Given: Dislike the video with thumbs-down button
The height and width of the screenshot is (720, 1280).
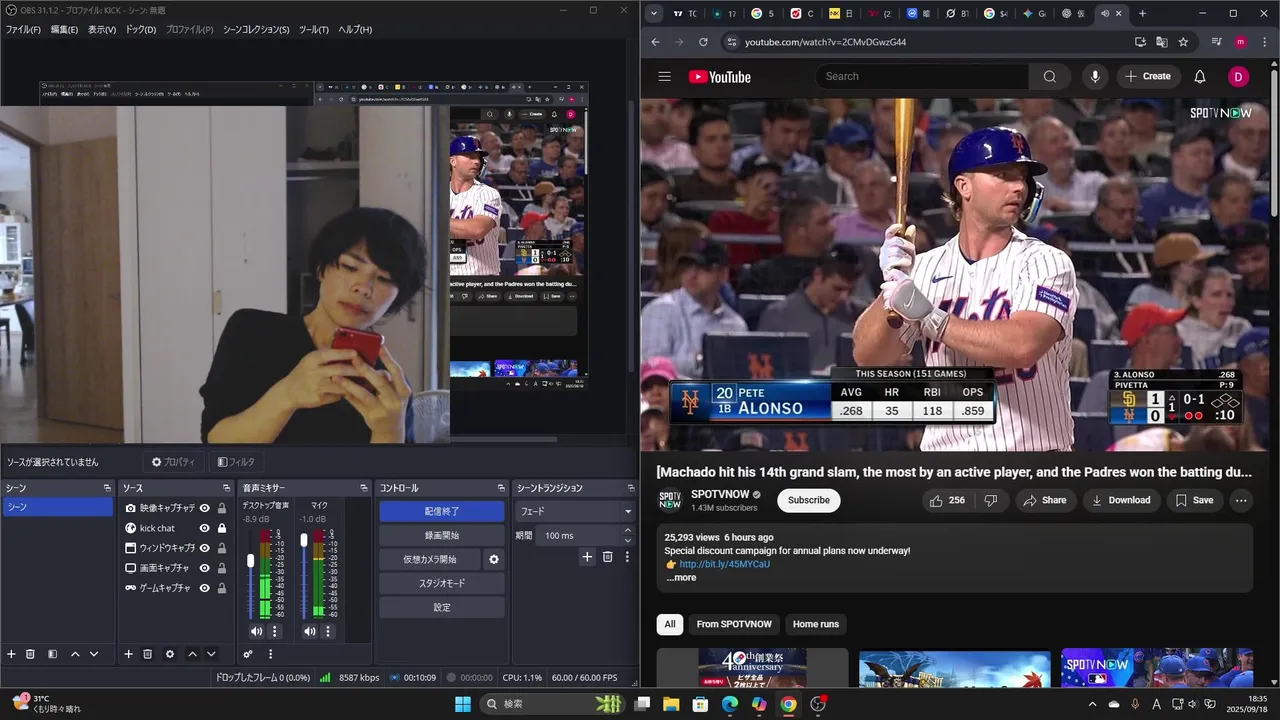Looking at the screenshot, I should tap(990, 500).
